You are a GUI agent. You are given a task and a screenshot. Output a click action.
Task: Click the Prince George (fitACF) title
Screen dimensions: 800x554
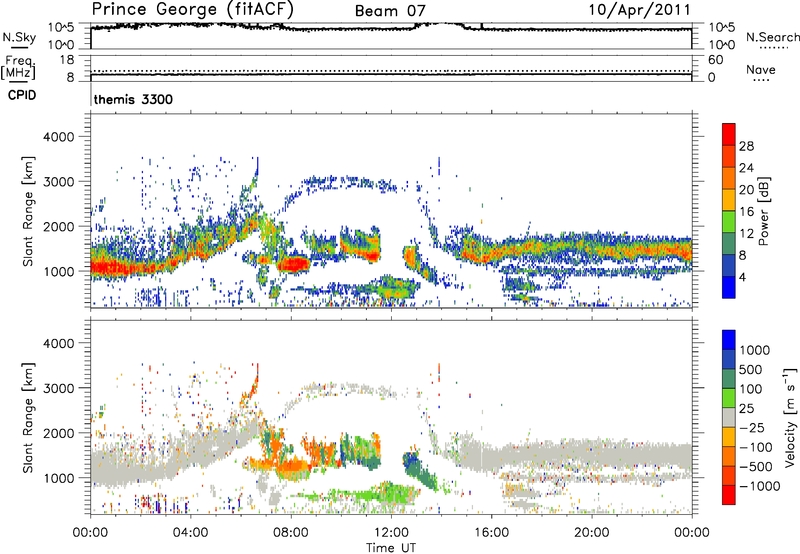pyautogui.click(x=192, y=10)
